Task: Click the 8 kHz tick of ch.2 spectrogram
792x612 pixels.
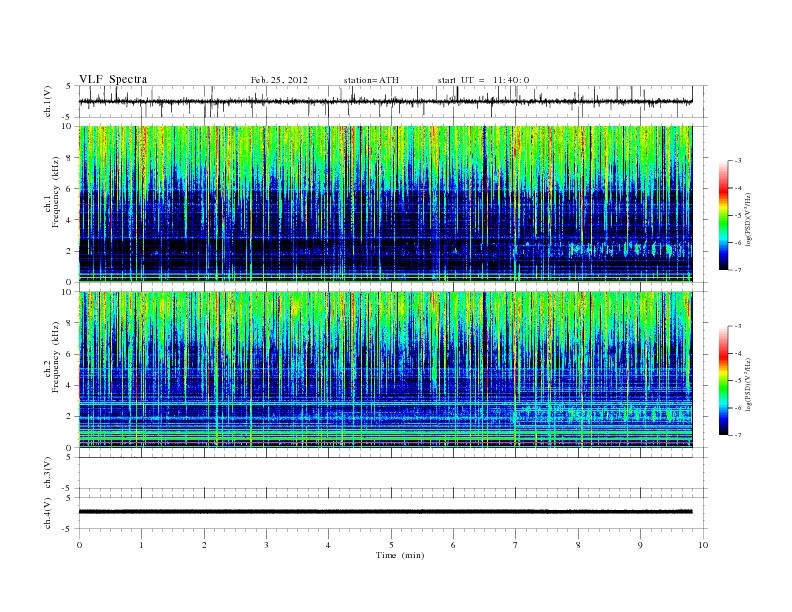Action: tap(69, 323)
